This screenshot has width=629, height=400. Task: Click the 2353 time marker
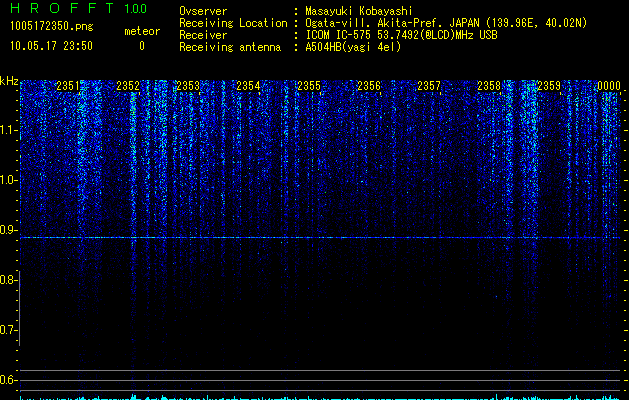(x=188, y=86)
